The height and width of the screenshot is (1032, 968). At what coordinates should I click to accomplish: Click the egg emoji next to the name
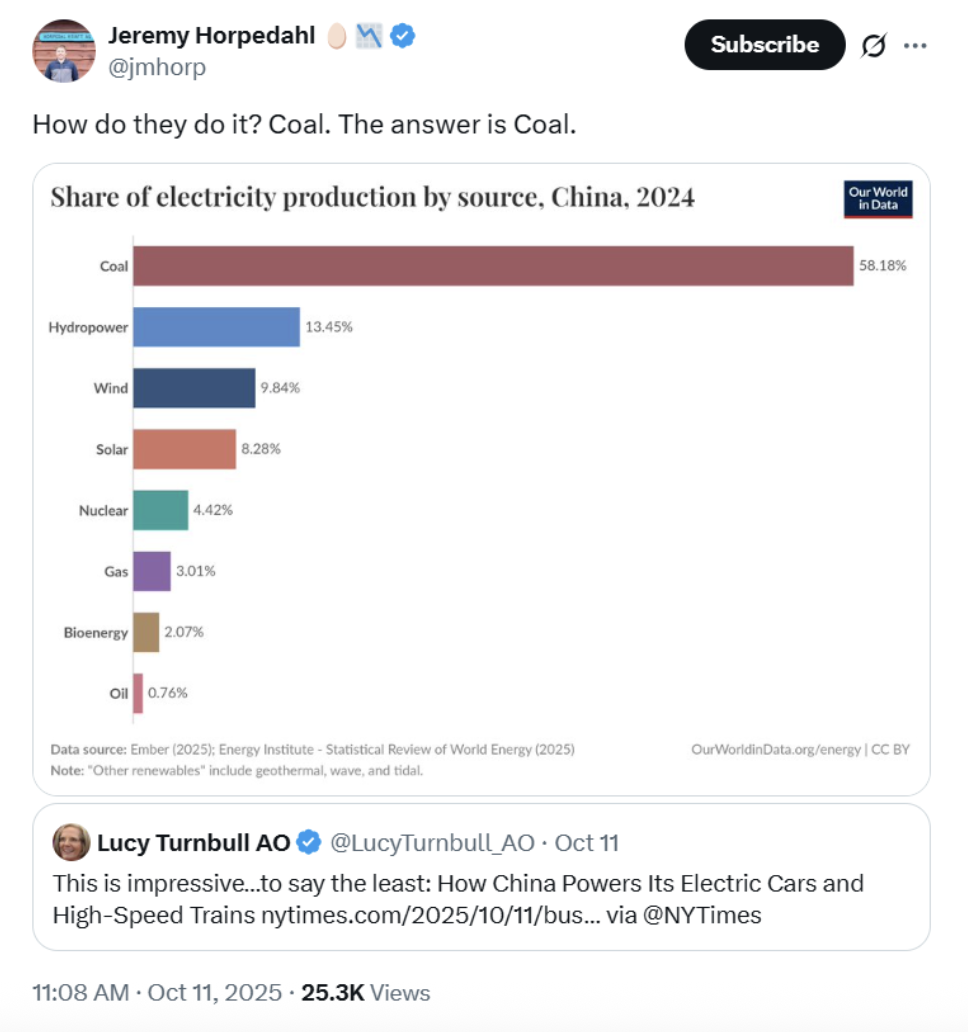tap(336, 37)
